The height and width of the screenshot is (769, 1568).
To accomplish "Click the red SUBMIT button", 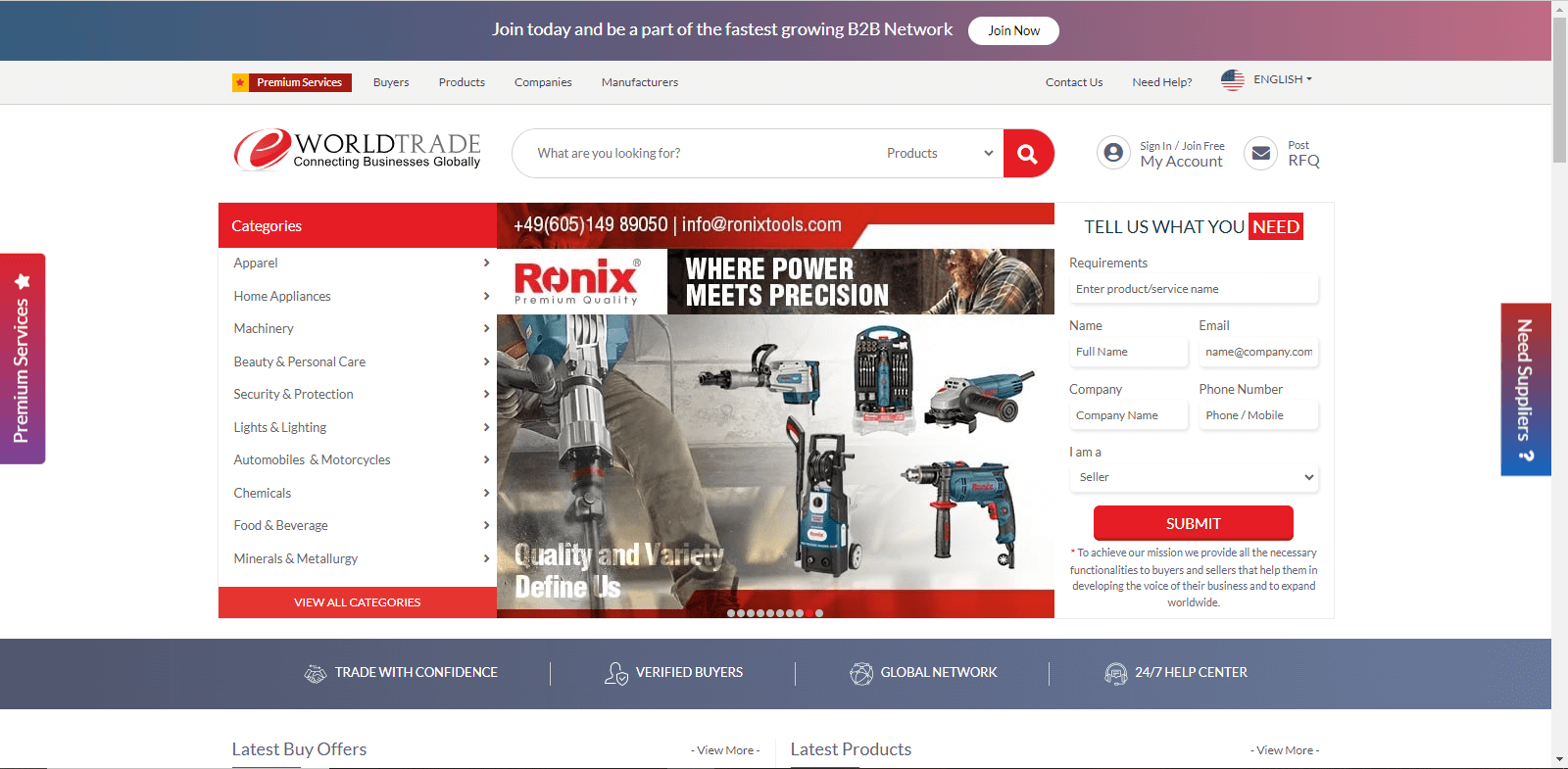I will [1194, 523].
